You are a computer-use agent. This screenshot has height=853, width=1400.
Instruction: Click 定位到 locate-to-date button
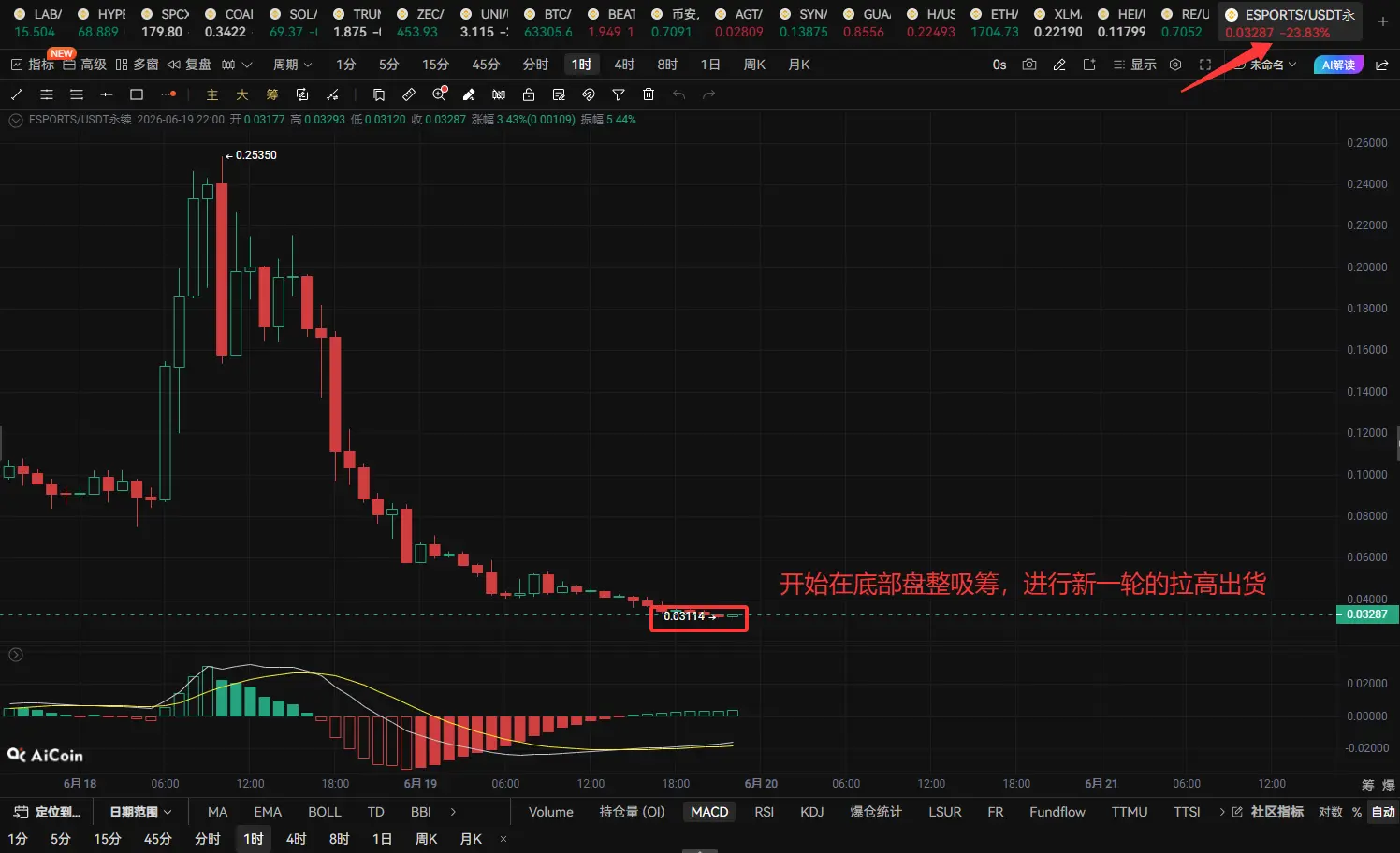tap(48, 812)
